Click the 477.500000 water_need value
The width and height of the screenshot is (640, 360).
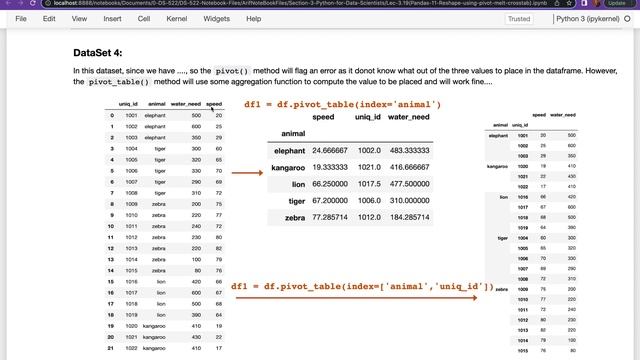tap(409, 184)
